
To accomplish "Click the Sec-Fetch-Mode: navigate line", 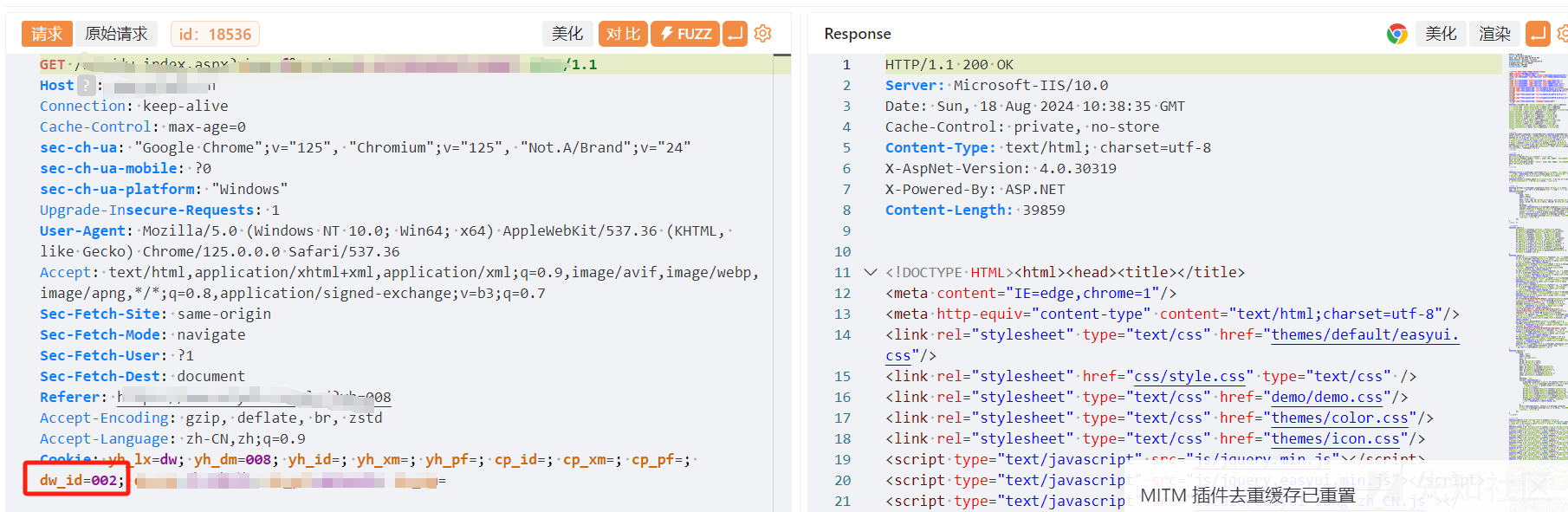I will (x=143, y=334).
